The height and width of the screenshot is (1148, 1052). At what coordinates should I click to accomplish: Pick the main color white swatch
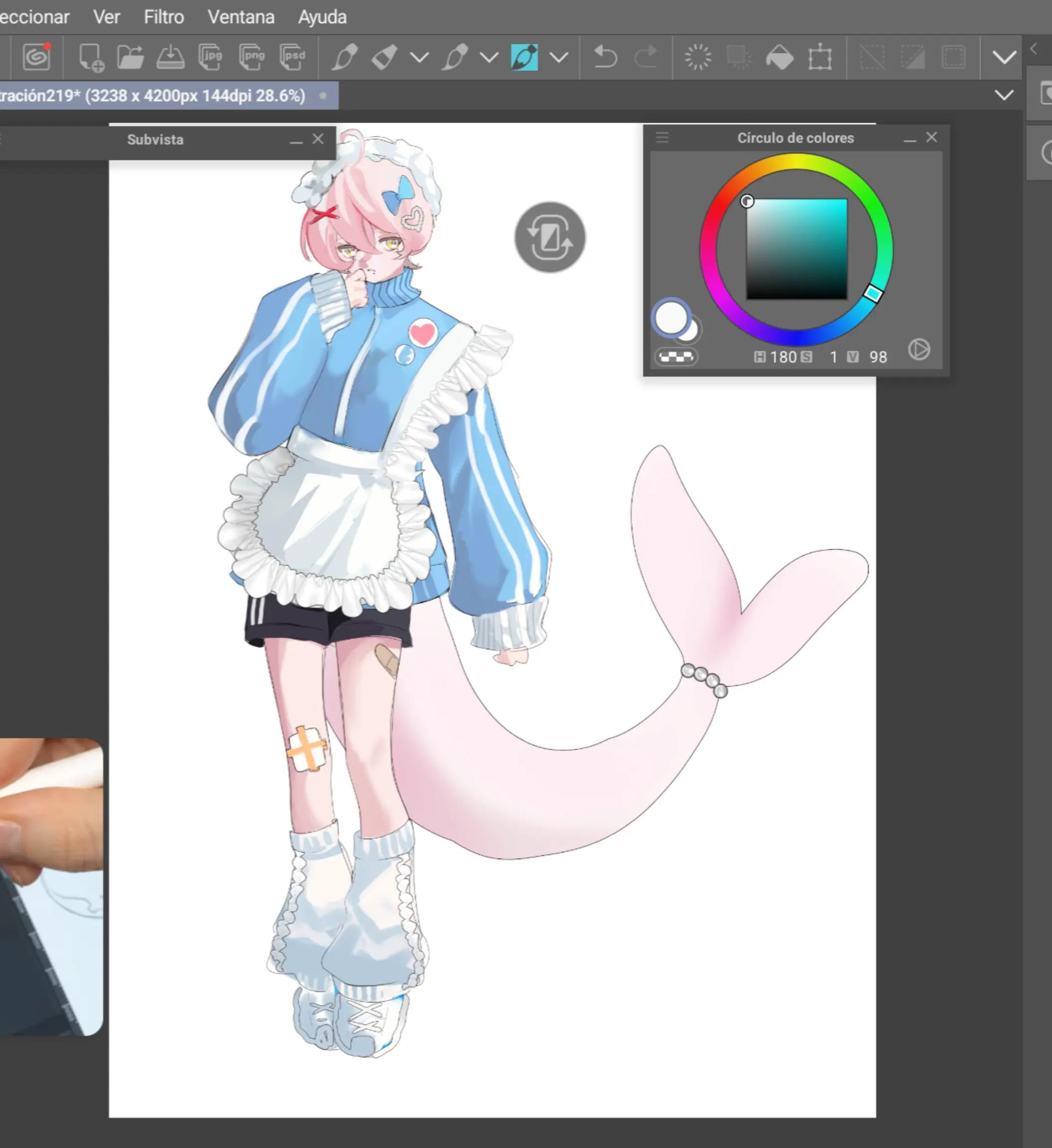tap(671, 317)
